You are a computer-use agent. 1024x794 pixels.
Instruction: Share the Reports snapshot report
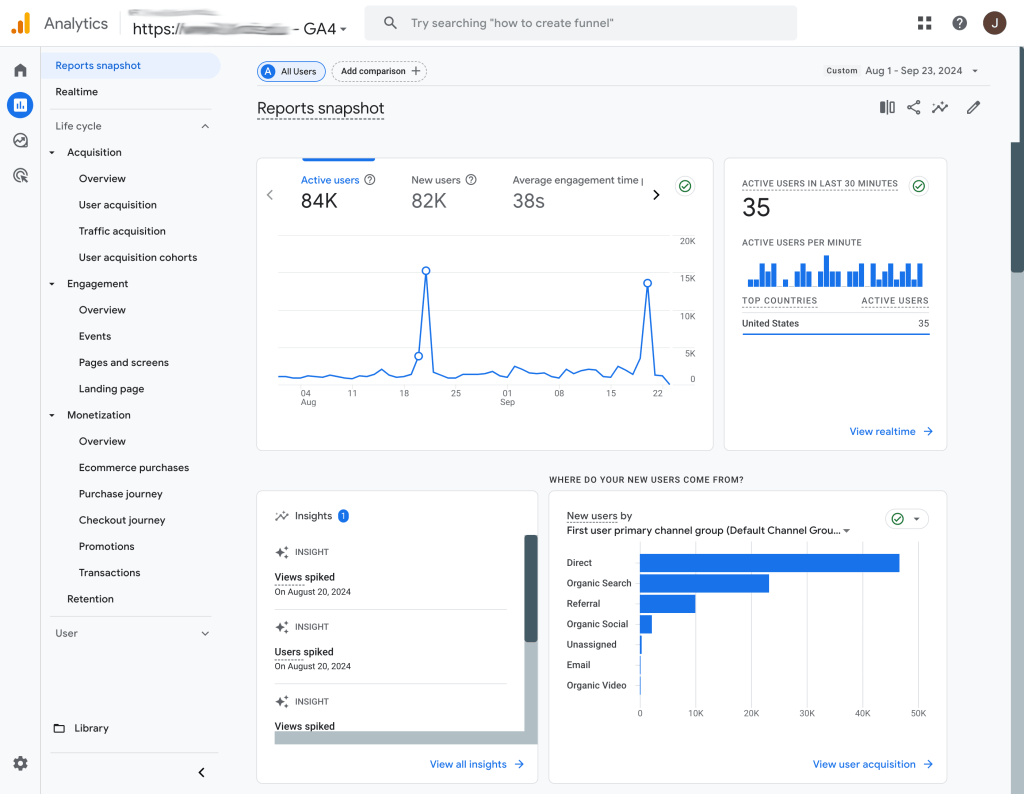pyautogui.click(x=913, y=106)
